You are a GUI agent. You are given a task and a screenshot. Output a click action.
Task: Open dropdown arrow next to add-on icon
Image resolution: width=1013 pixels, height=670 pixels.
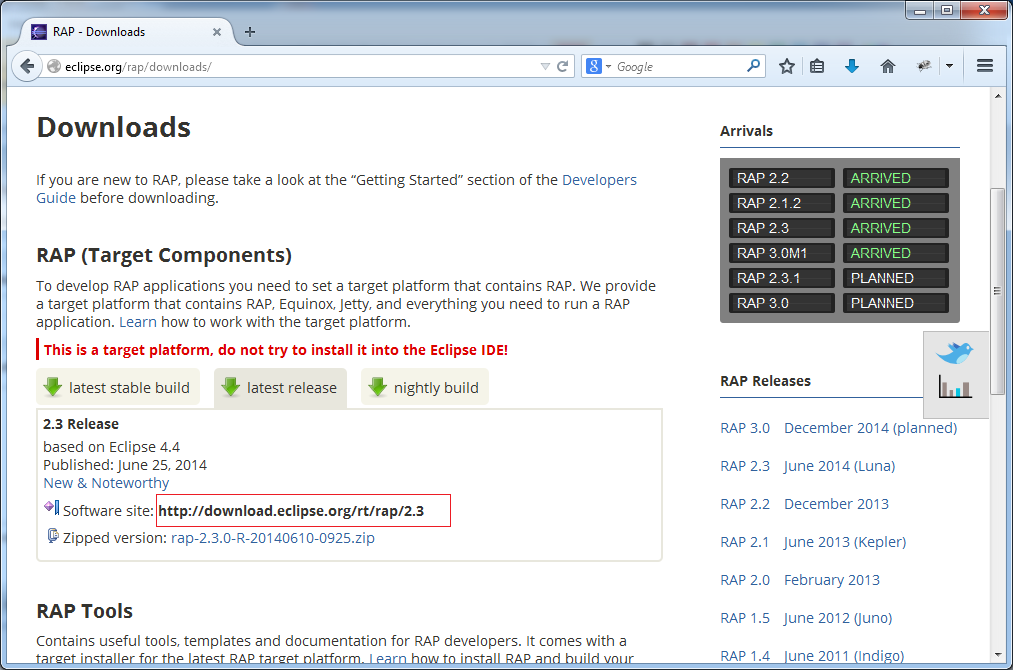(x=949, y=66)
